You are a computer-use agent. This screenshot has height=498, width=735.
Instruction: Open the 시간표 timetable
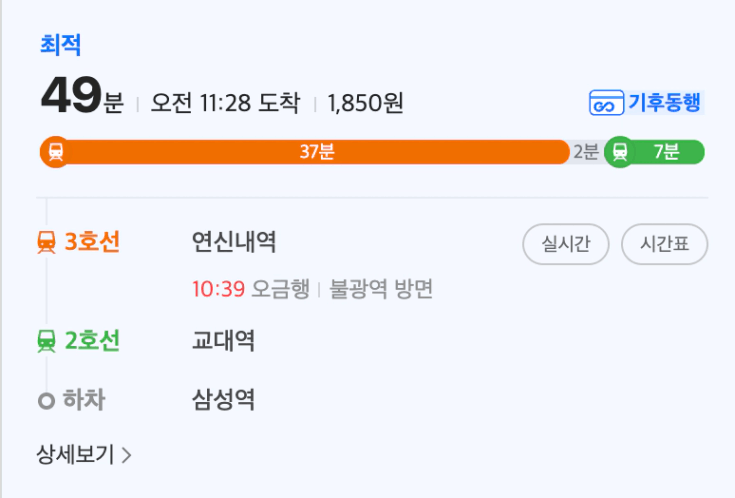[x=664, y=244]
